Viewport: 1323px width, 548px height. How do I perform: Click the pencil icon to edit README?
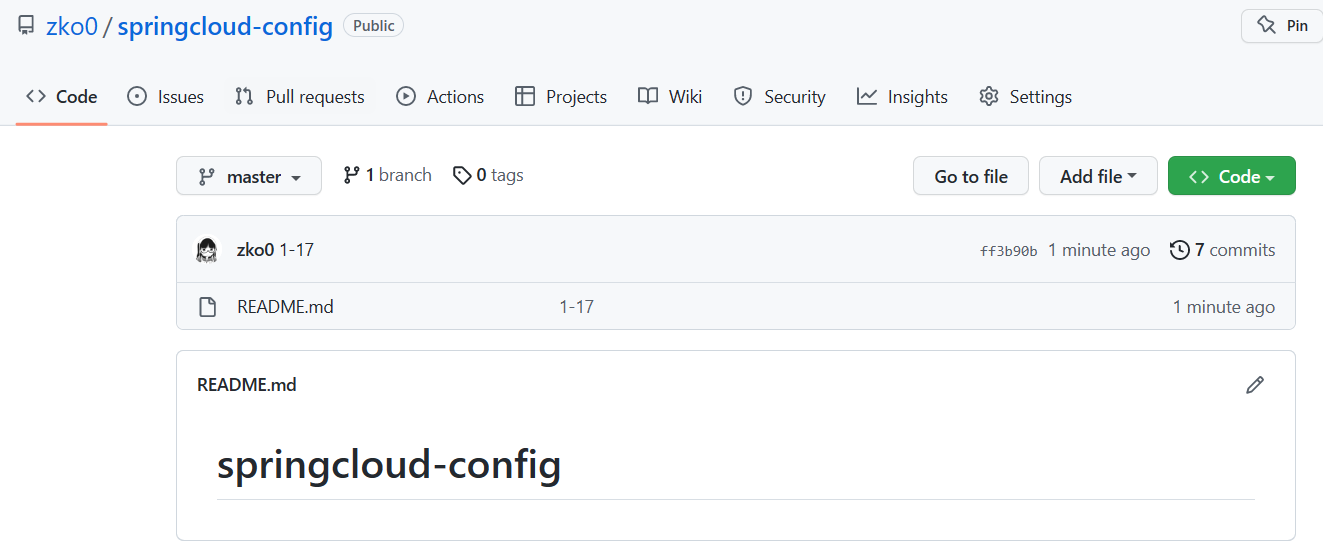point(1255,385)
